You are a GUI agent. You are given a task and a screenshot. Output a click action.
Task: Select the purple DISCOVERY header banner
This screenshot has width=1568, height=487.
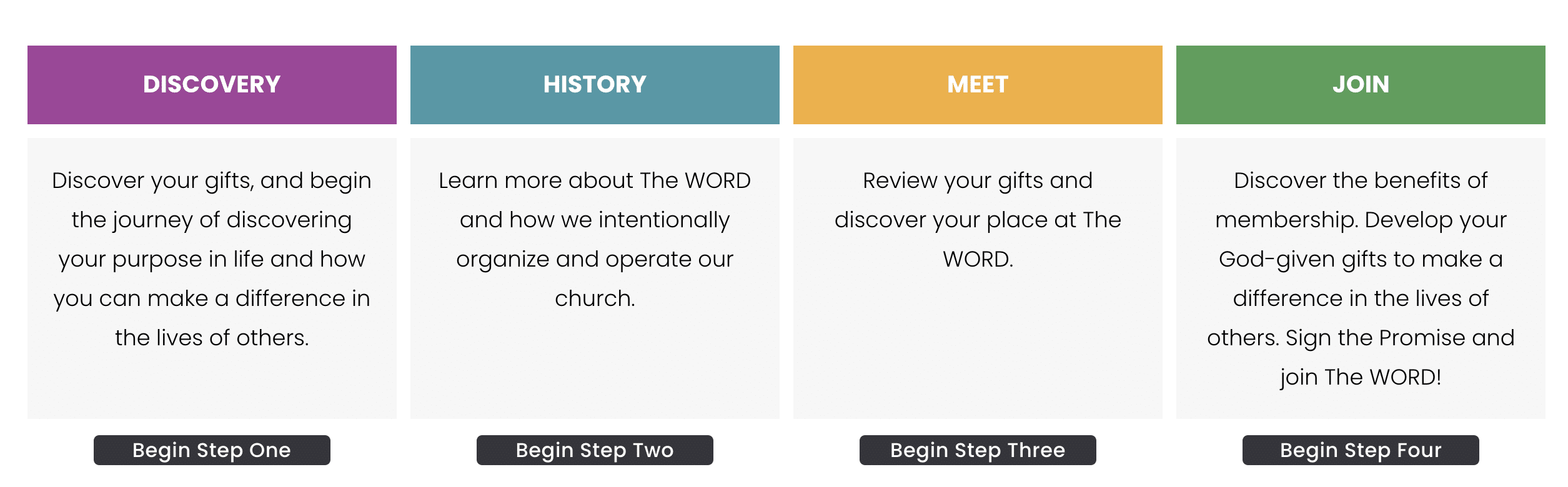point(212,84)
